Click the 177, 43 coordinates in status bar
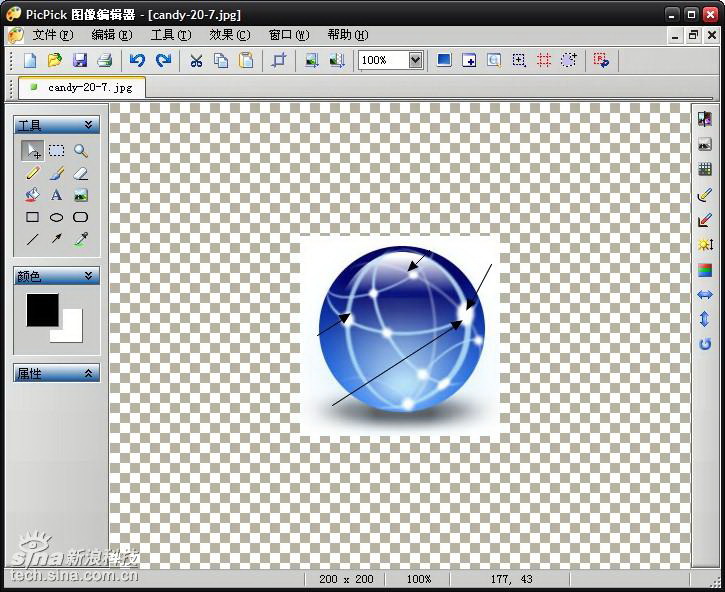 point(511,579)
